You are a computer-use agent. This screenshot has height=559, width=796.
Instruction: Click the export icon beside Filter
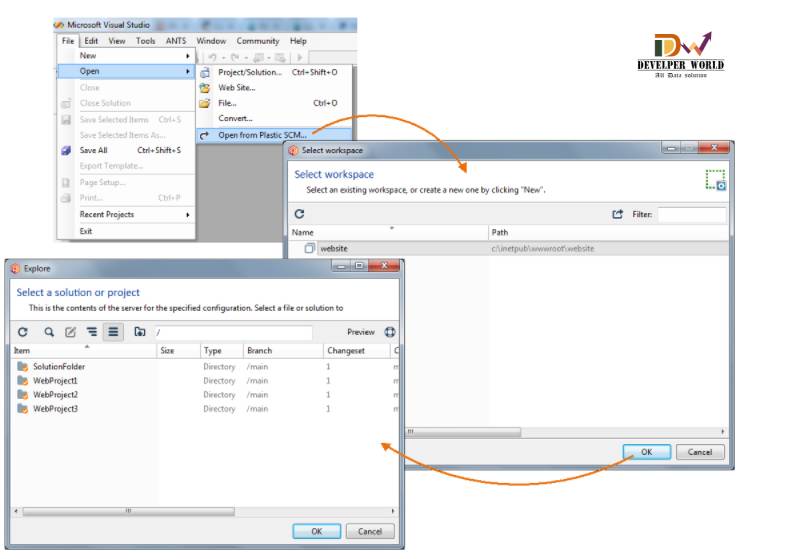pos(617,214)
